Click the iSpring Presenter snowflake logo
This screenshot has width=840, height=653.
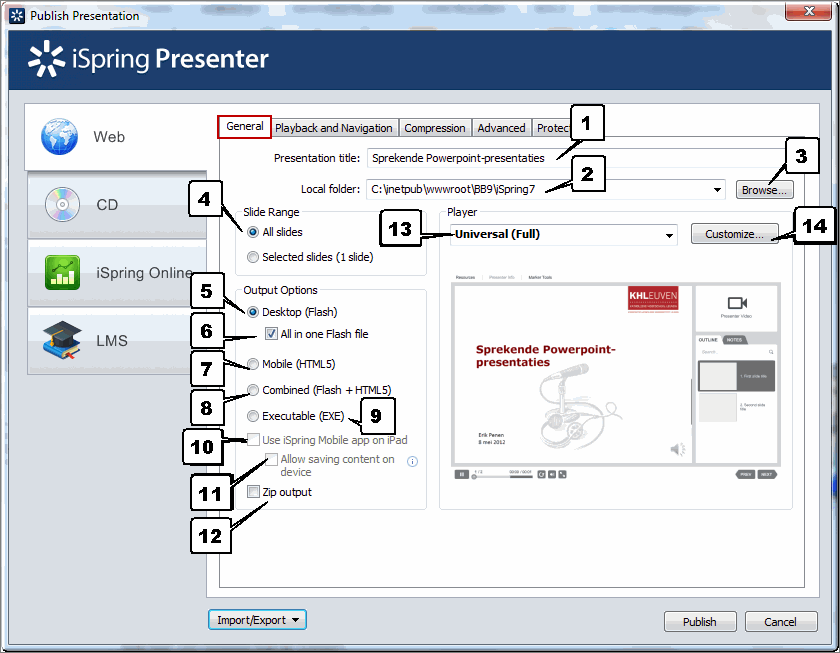click(x=46, y=58)
